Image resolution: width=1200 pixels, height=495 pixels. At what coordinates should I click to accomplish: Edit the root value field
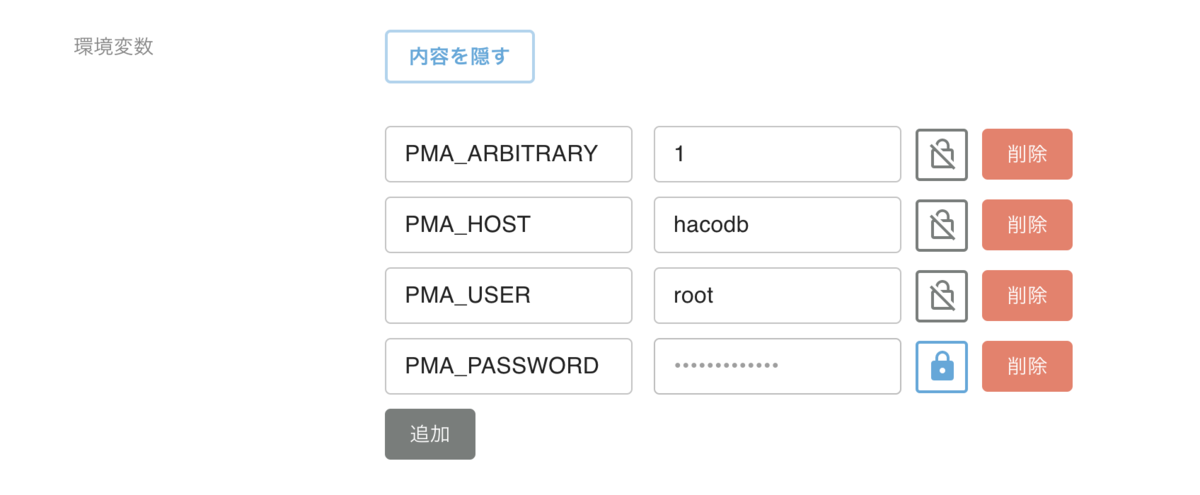(x=777, y=296)
